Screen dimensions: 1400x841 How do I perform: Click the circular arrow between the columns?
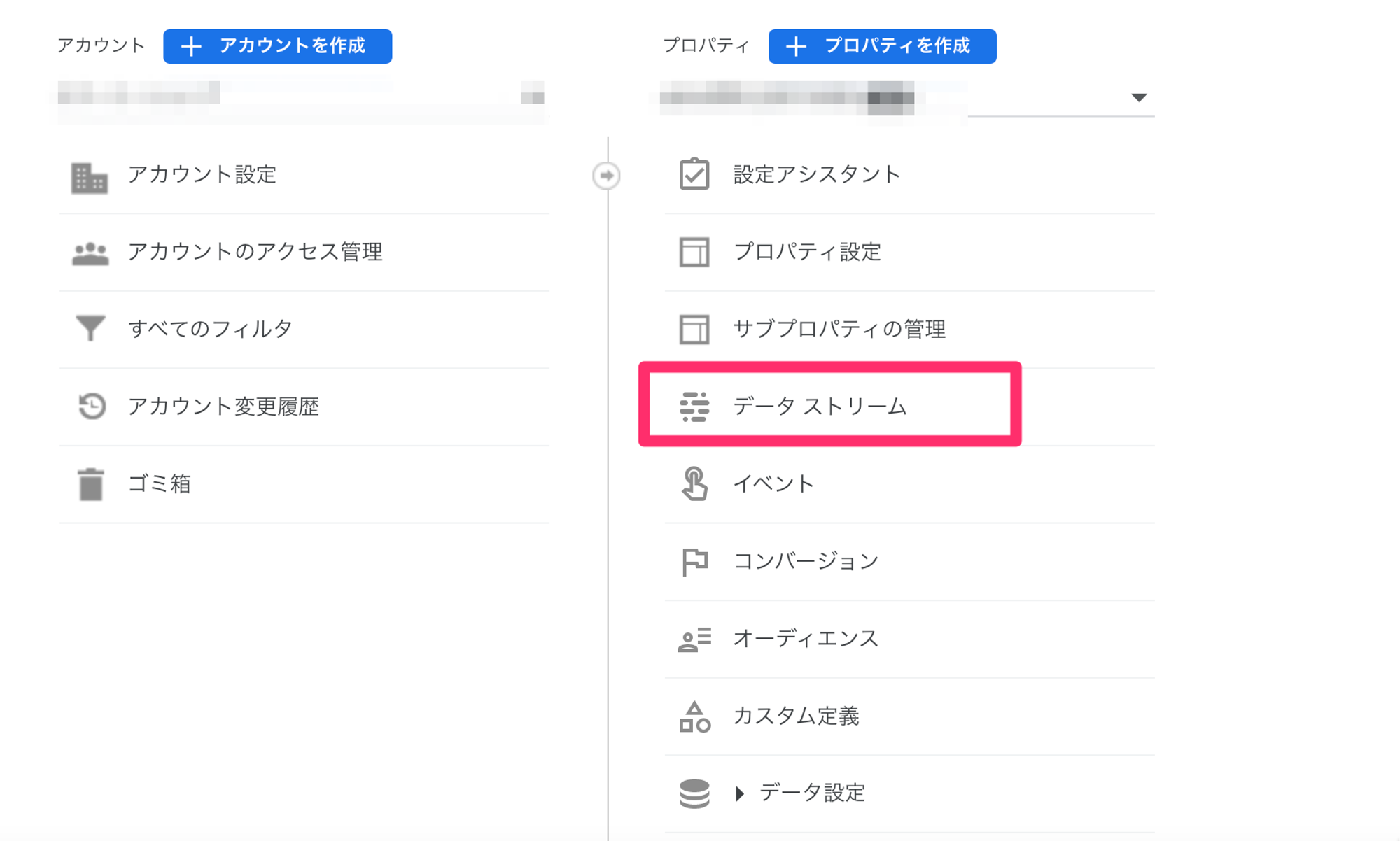coord(606,175)
